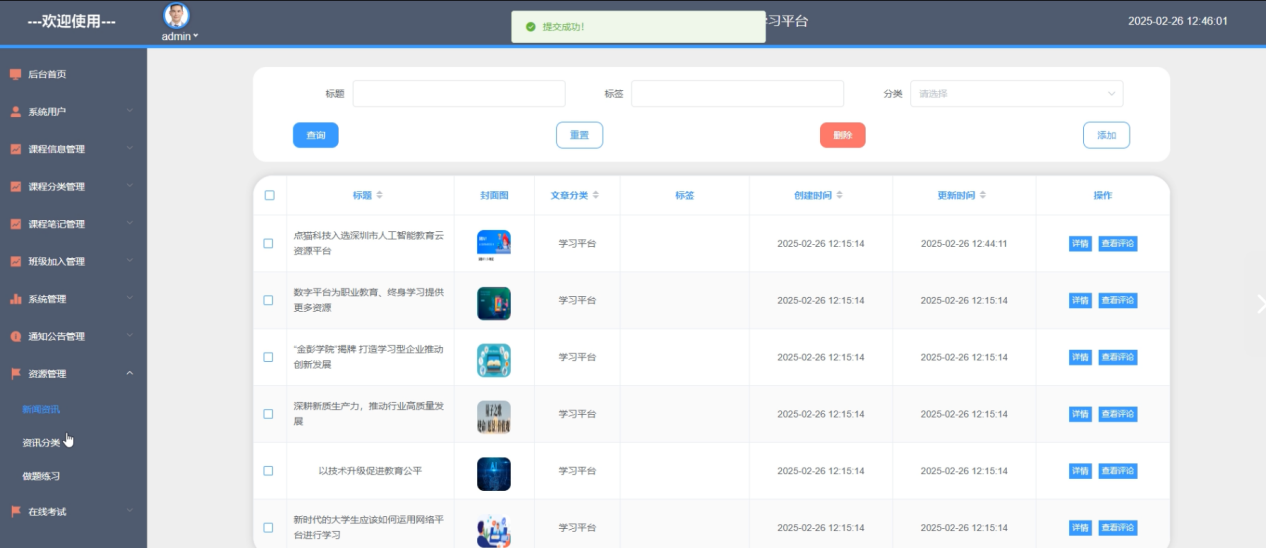1266x548 pixels.
Task: Open the admin user dropdown
Action: (x=180, y=36)
